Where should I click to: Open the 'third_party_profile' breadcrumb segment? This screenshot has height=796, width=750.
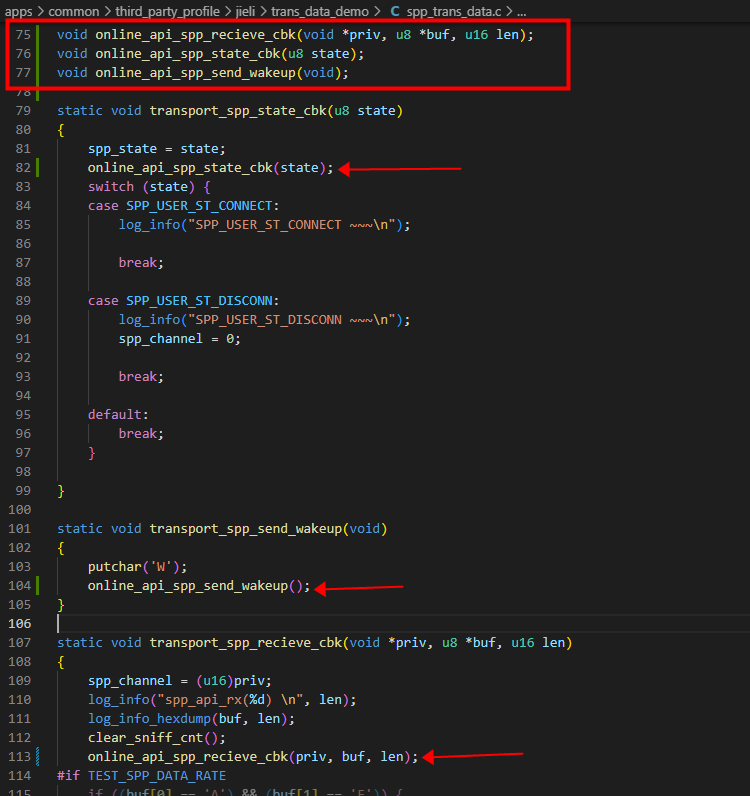[168, 11]
